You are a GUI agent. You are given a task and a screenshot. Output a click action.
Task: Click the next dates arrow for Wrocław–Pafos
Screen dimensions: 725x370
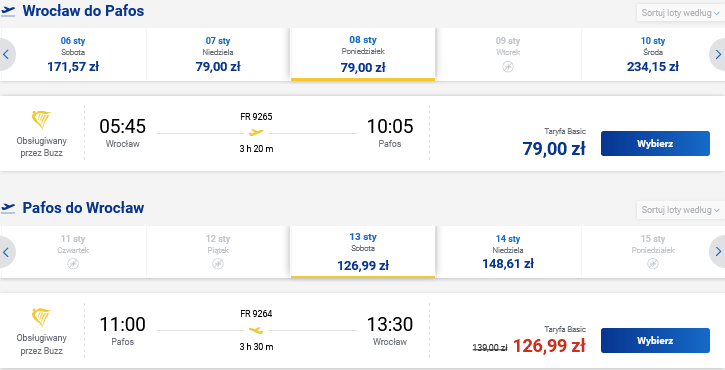click(718, 55)
